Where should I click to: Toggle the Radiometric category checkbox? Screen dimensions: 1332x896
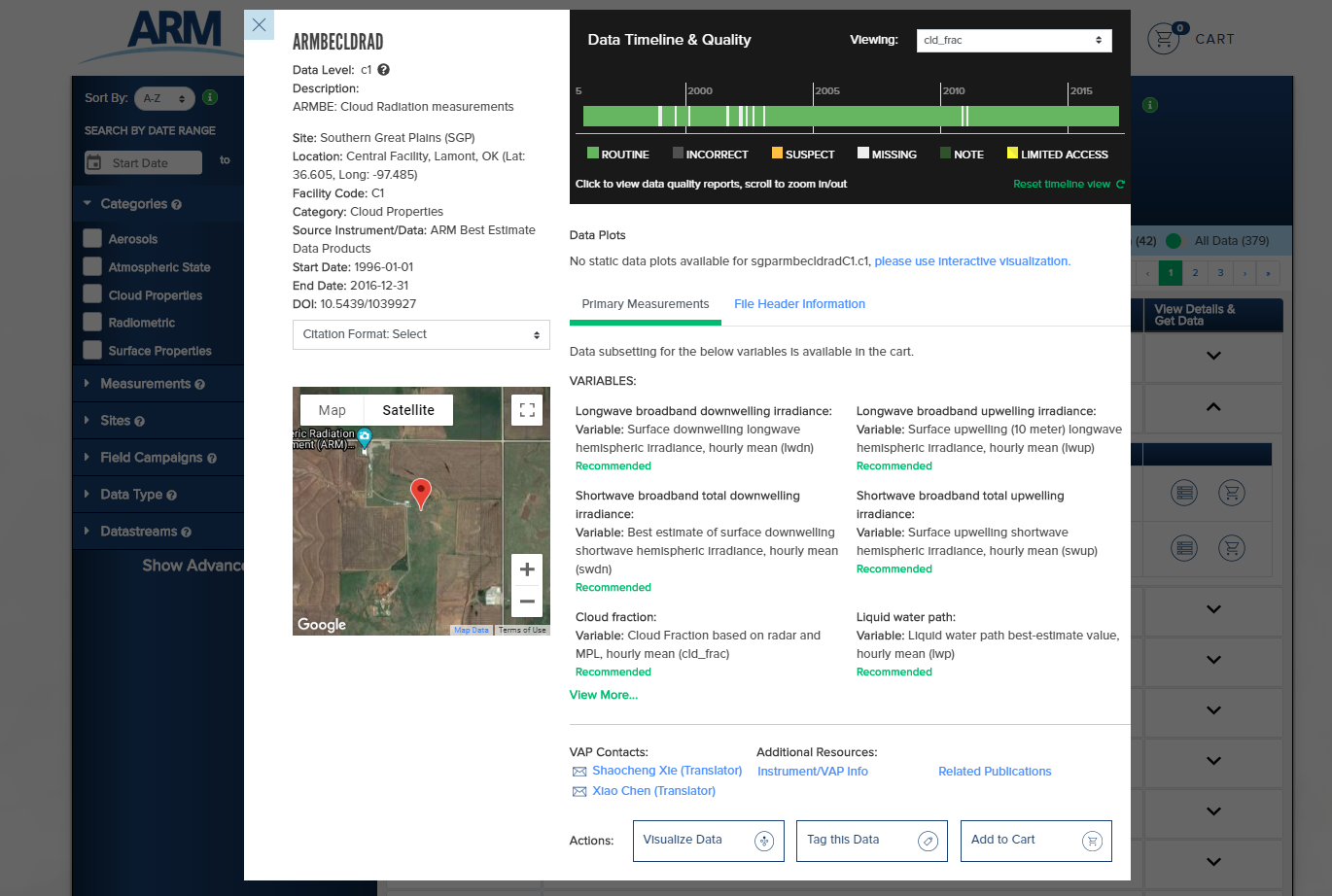pos(92,322)
